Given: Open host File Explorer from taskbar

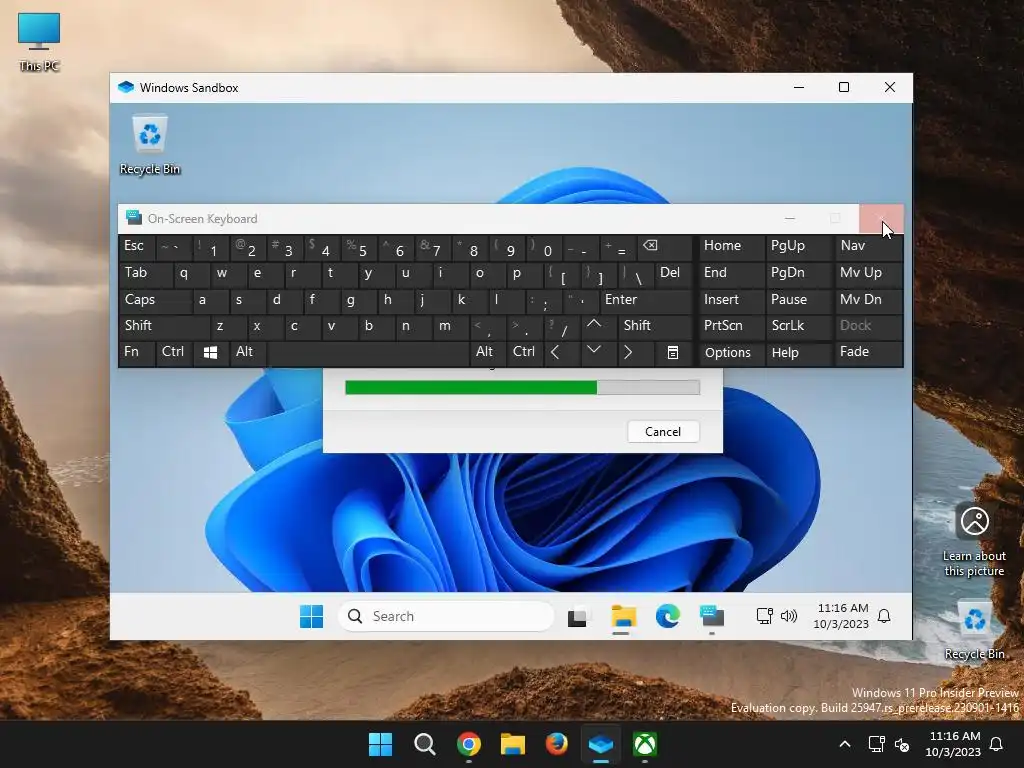Looking at the screenshot, I should tap(513, 744).
